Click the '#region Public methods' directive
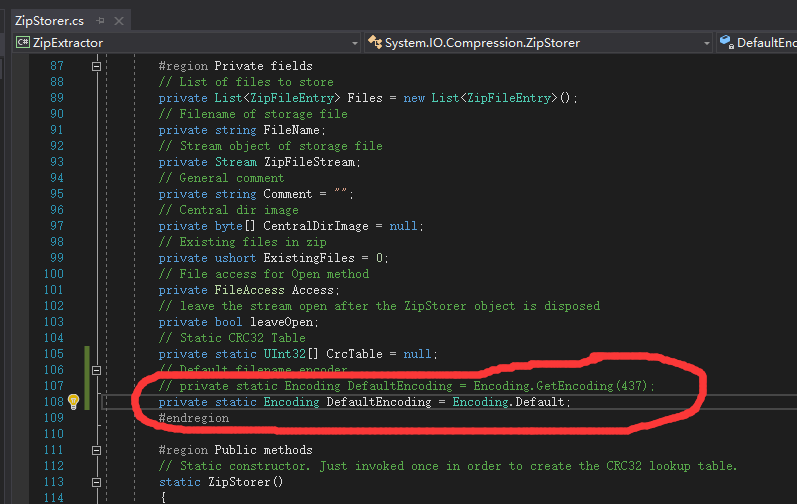This screenshot has height=504, width=797. [235, 450]
